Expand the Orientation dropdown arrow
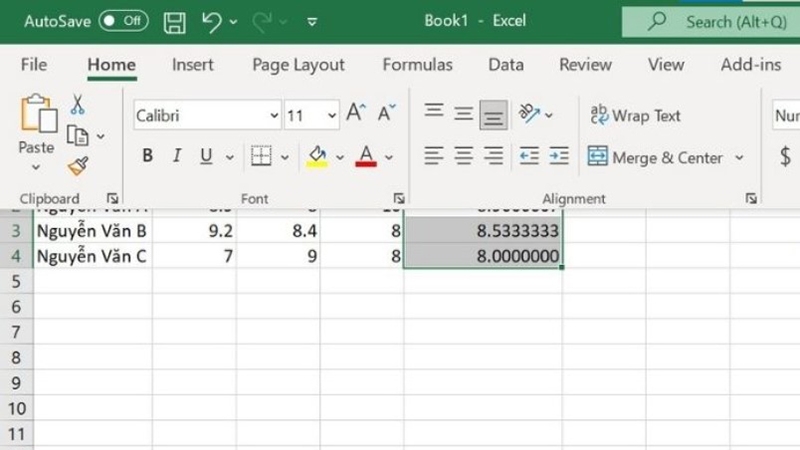This screenshot has height=450, width=800. 548,115
